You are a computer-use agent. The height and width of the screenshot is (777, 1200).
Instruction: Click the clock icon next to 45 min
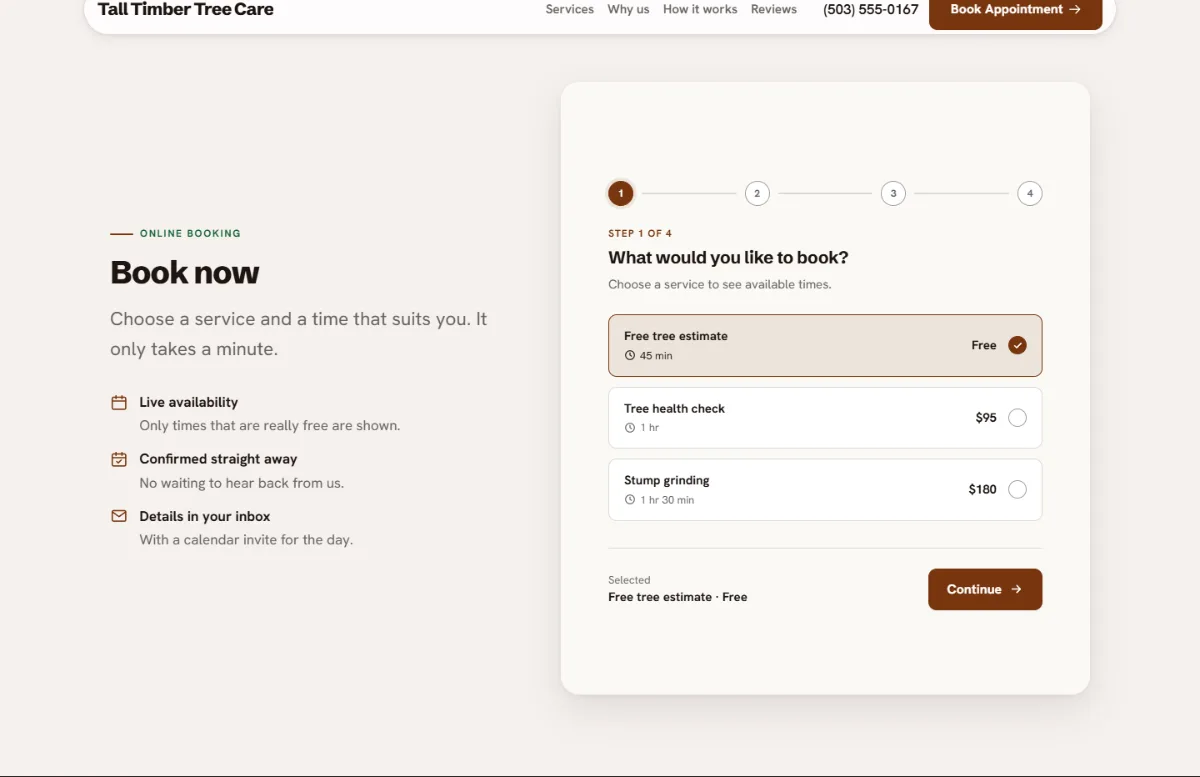point(630,356)
